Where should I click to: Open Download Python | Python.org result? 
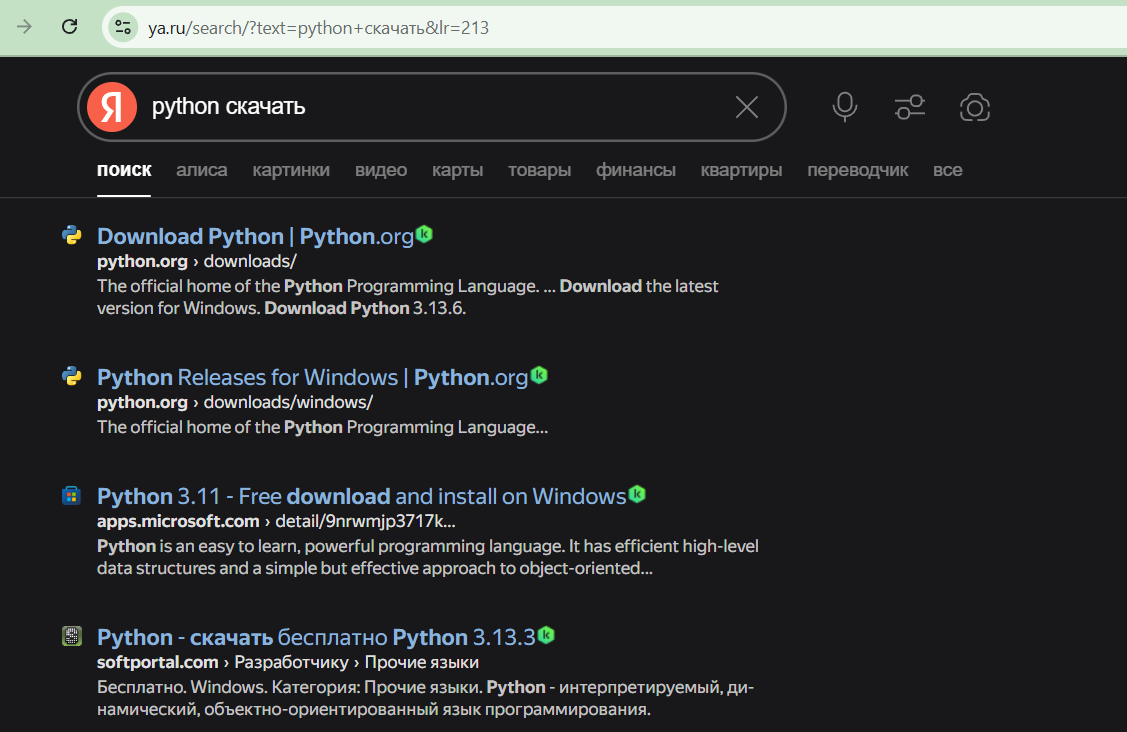[255, 237]
